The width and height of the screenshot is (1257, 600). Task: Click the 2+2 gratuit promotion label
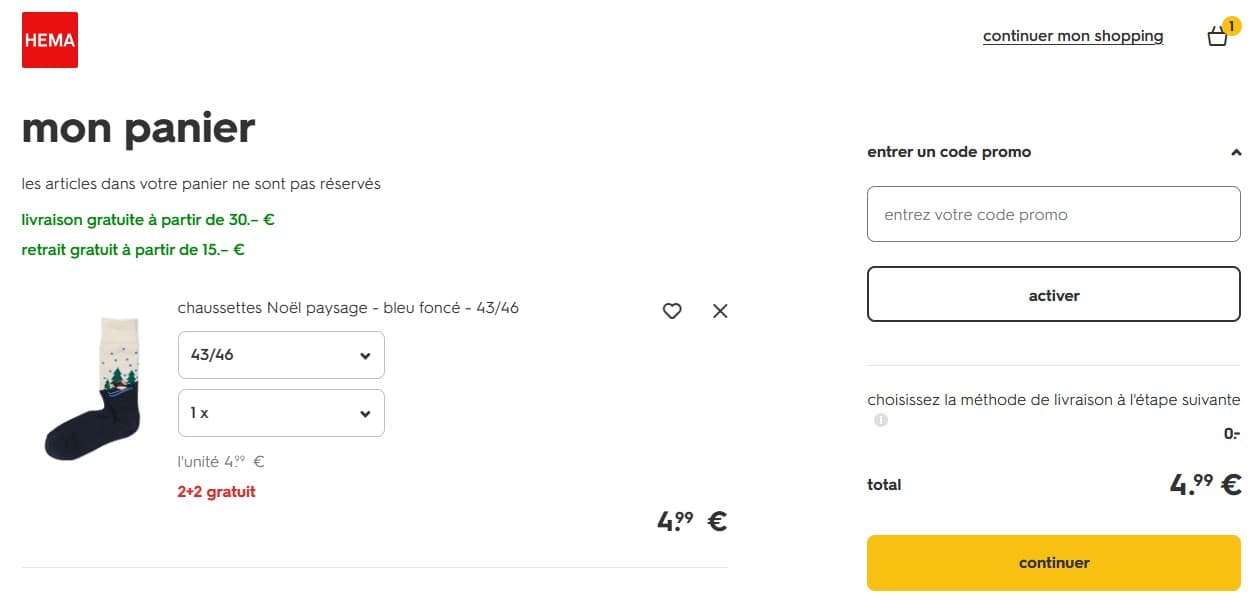pyautogui.click(x=214, y=491)
